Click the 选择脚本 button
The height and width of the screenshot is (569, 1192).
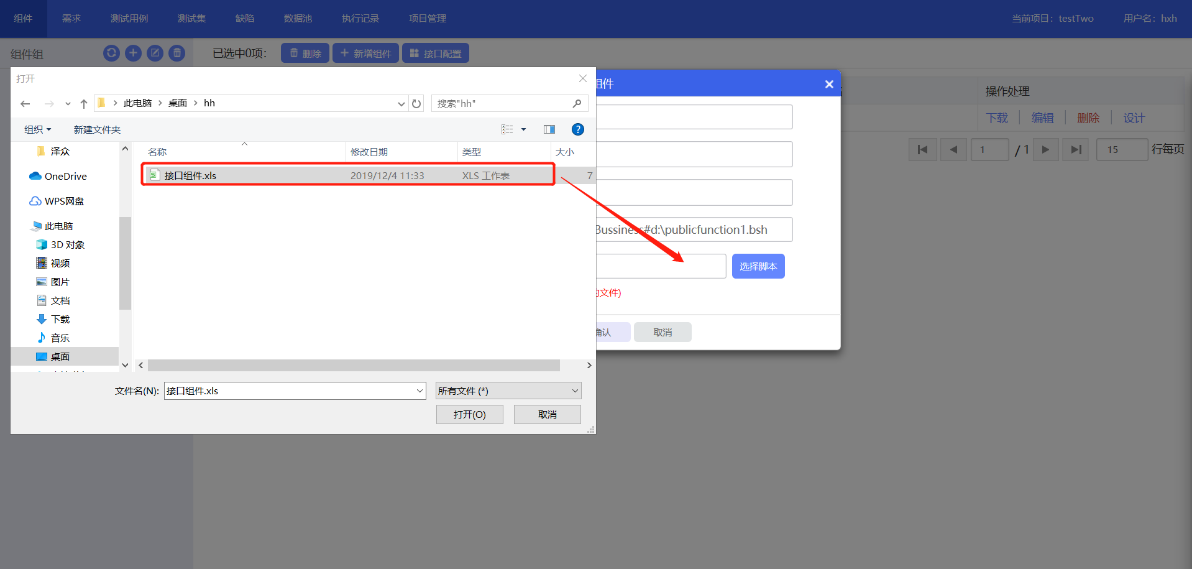pyautogui.click(x=758, y=266)
